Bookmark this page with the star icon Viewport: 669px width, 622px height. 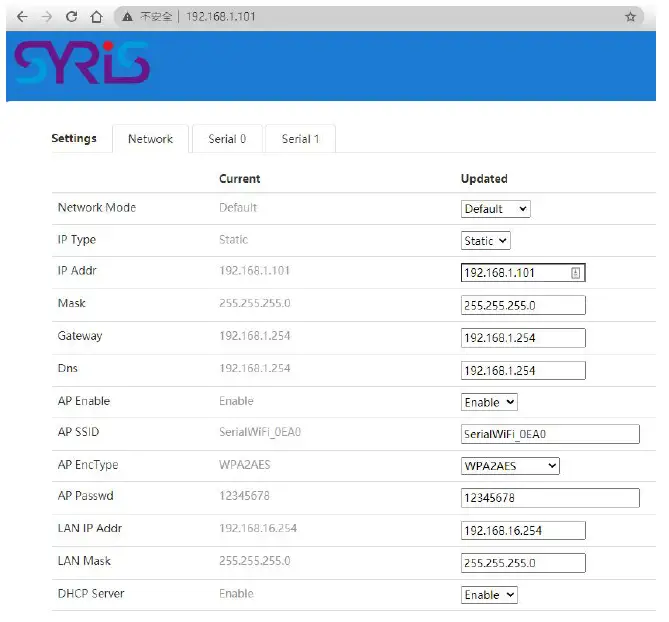(630, 17)
